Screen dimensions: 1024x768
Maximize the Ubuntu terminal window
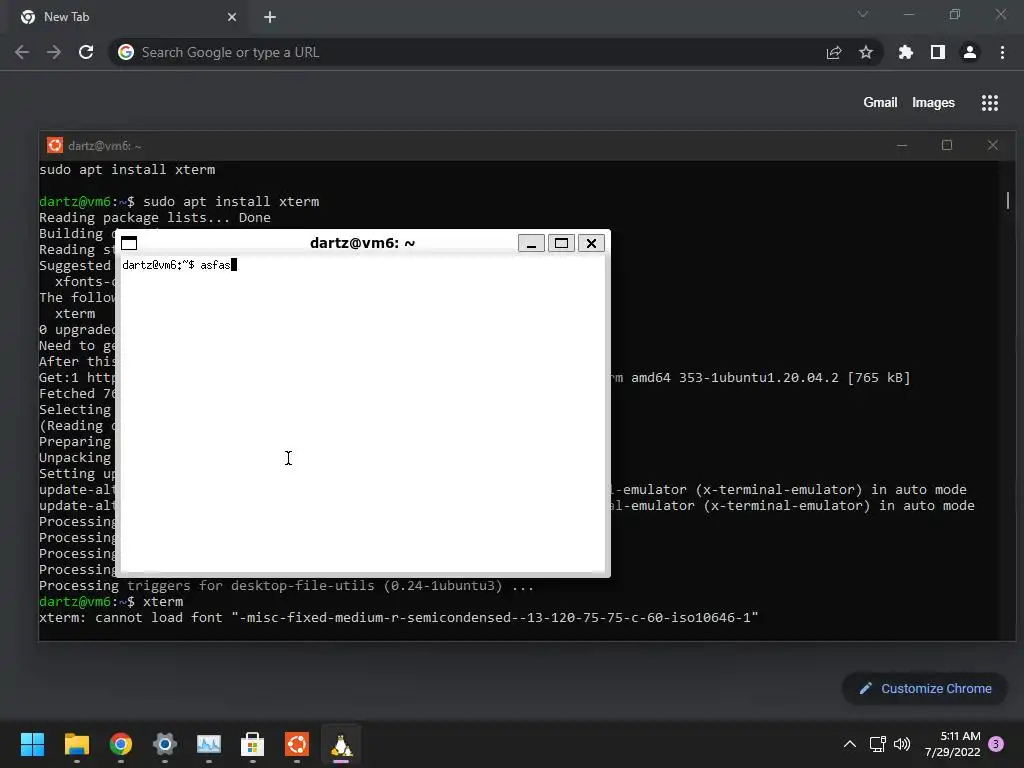click(x=947, y=145)
